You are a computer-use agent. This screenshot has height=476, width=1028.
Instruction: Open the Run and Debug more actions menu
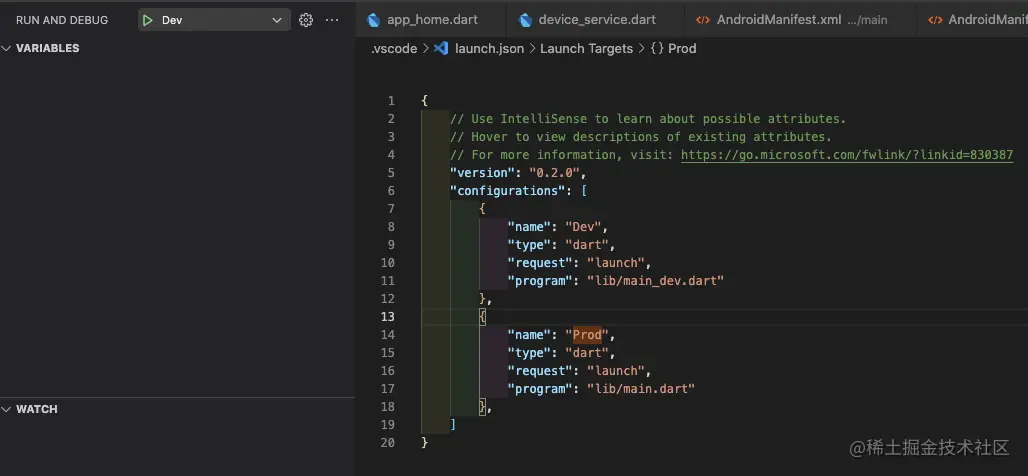(x=332, y=20)
